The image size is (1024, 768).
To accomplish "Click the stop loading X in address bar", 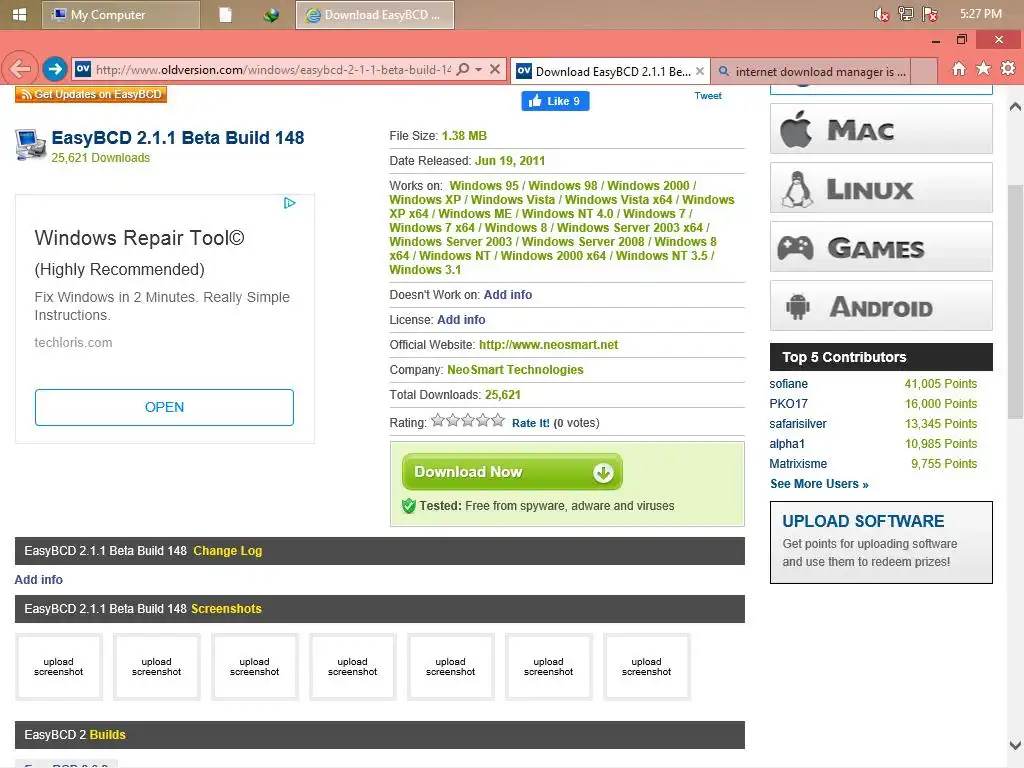I will tap(495, 69).
